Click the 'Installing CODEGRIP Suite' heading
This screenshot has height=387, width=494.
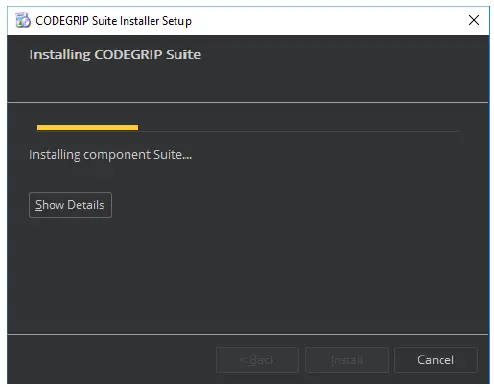click(x=115, y=55)
